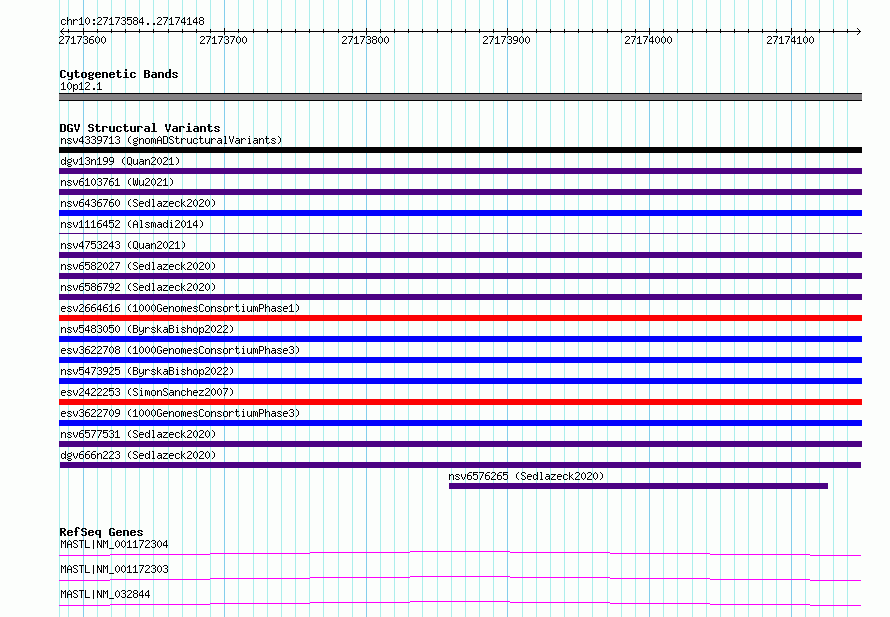Click the RefSeq Genes track title

pos(101,532)
